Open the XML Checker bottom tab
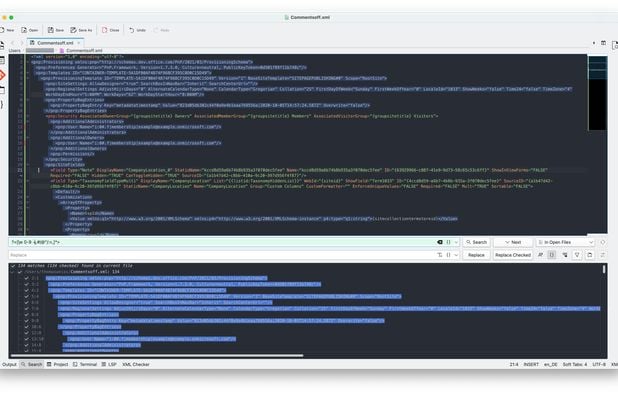This screenshot has height=394, width=618. 136,364
